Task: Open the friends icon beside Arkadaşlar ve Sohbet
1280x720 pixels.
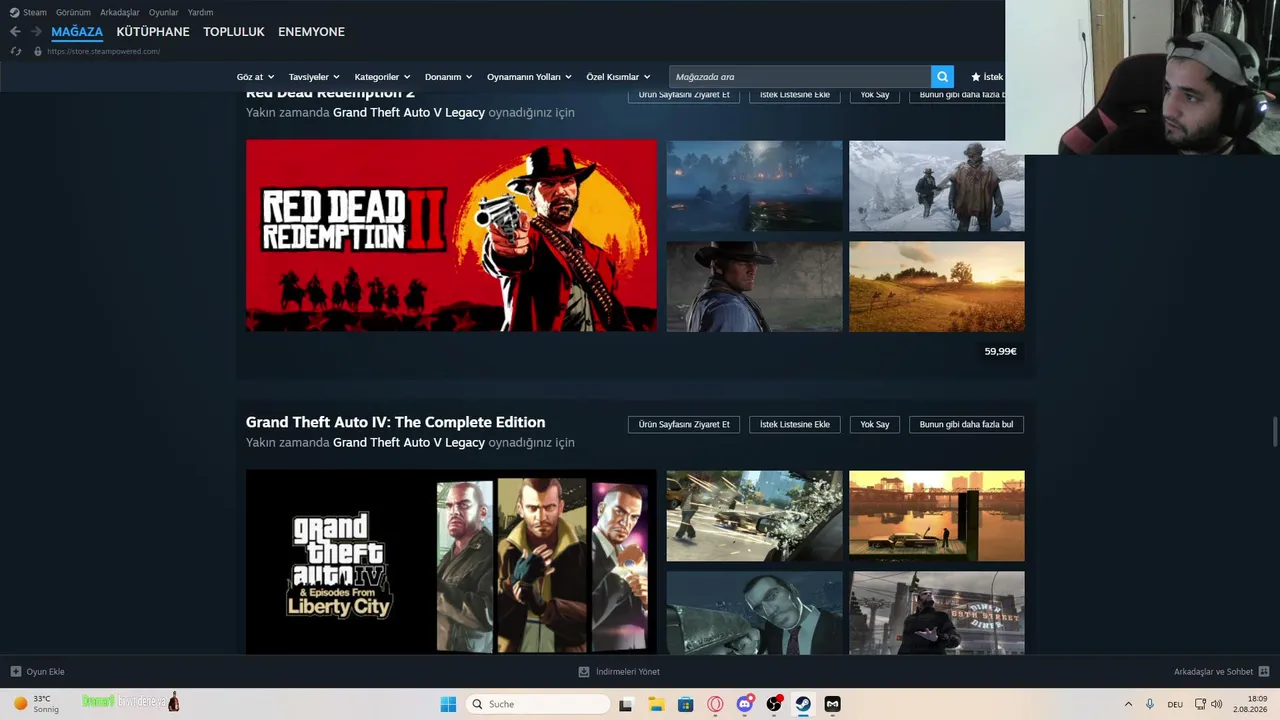Action: 1264,672
